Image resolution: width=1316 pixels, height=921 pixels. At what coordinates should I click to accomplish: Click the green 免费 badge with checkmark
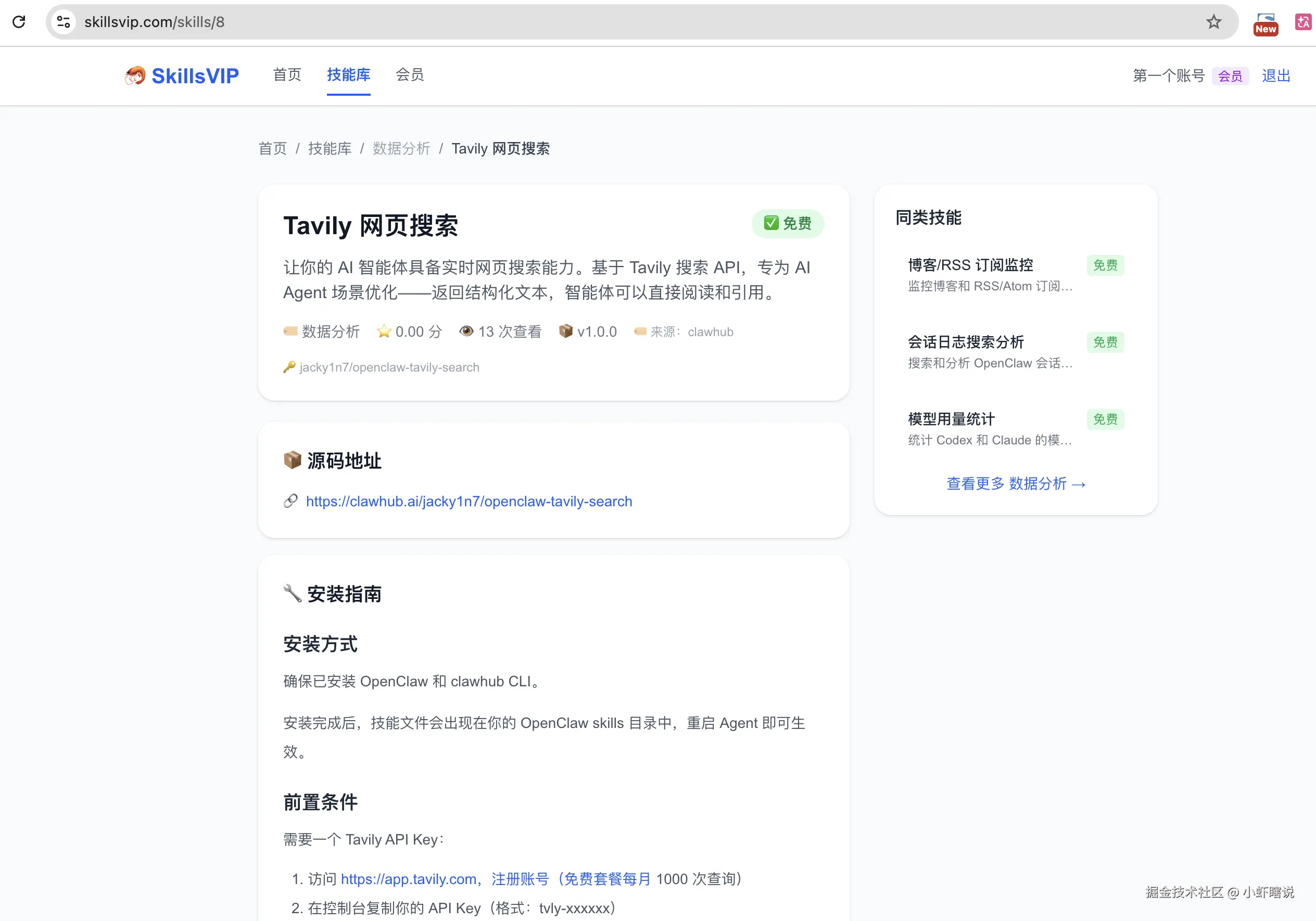(788, 223)
